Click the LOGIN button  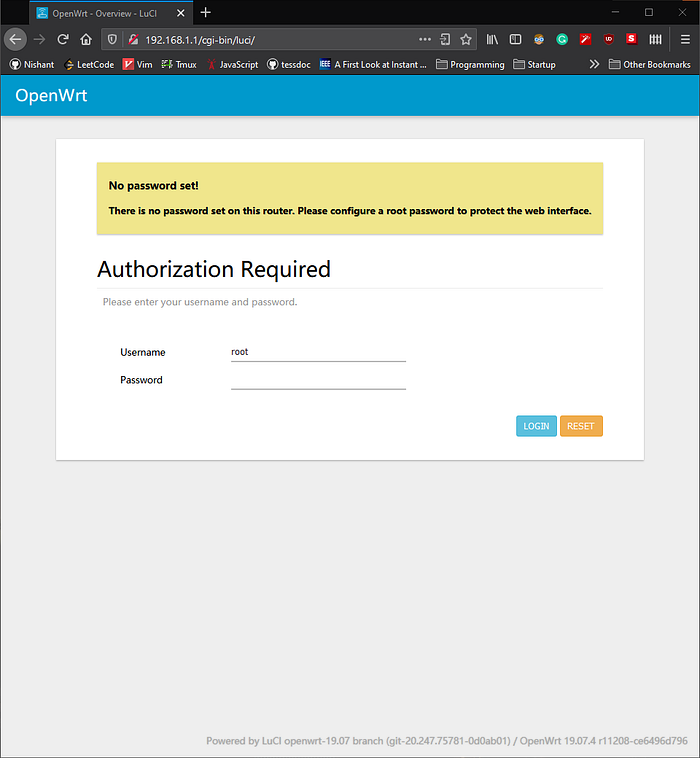pyautogui.click(x=536, y=426)
